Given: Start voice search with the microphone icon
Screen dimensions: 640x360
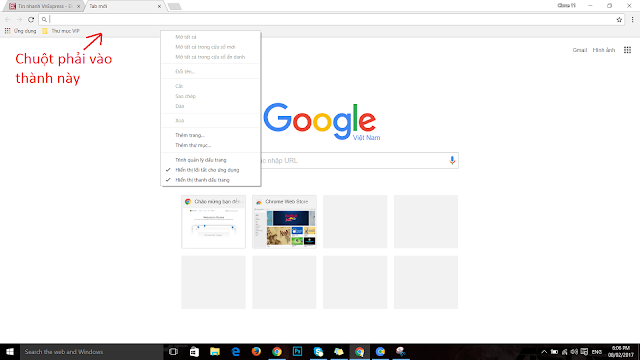Looking at the screenshot, I should pos(452,160).
